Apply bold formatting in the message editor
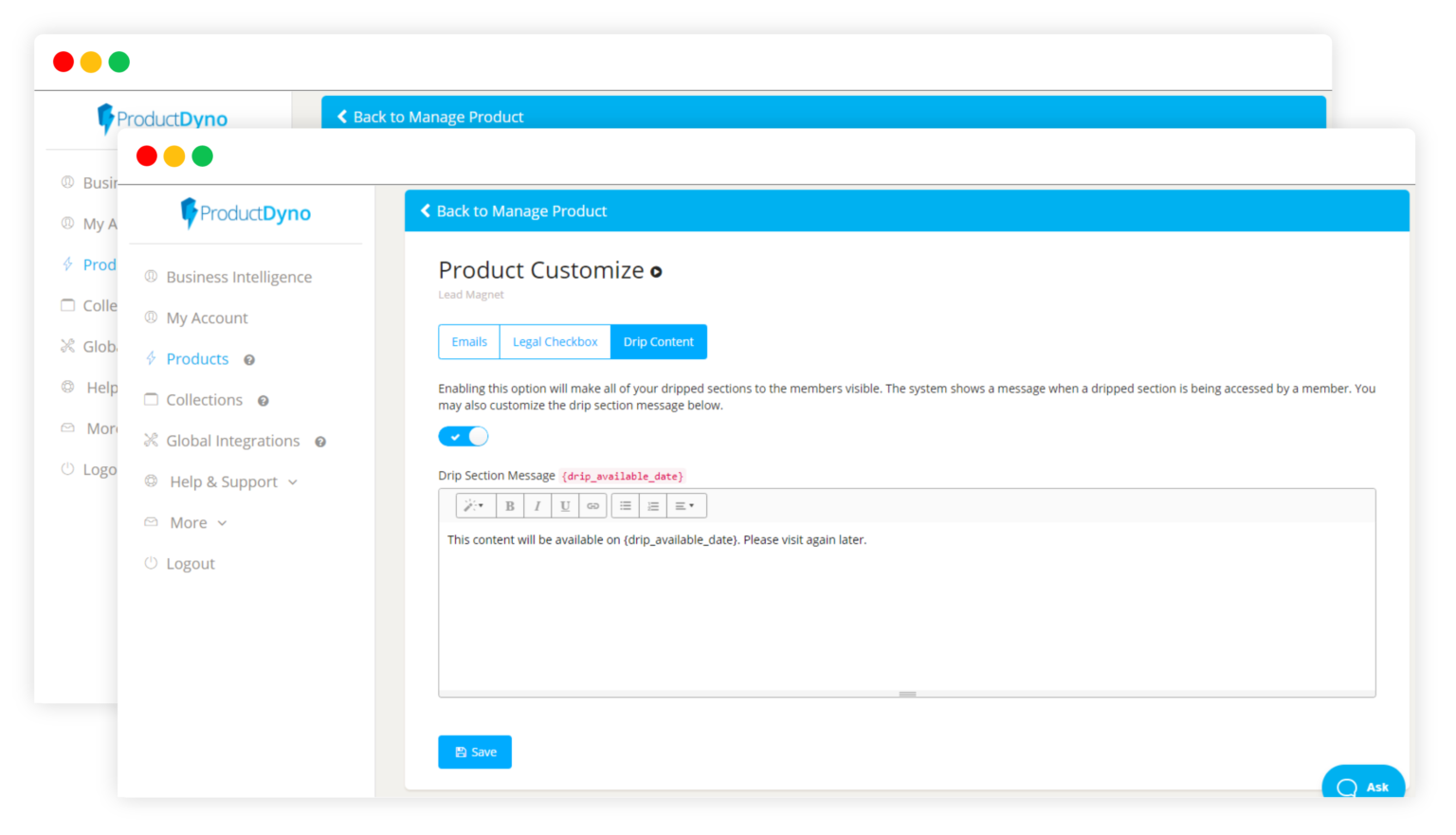This screenshot has height=835, width=1456. pyautogui.click(x=510, y=505)
